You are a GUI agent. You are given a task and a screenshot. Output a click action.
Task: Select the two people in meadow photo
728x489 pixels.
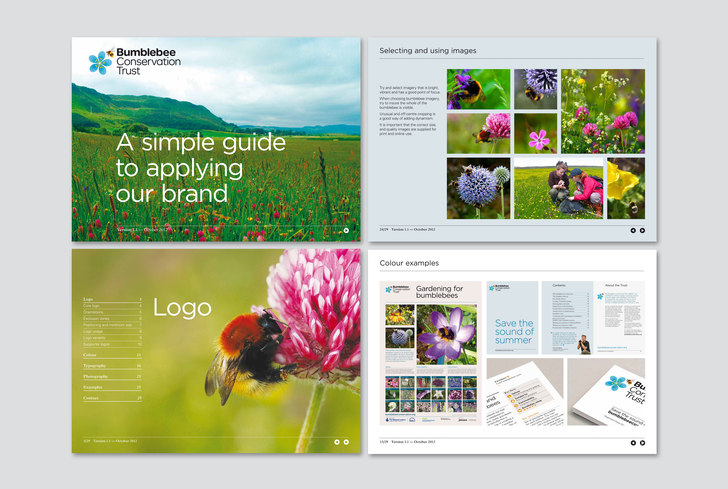(559, 188)
